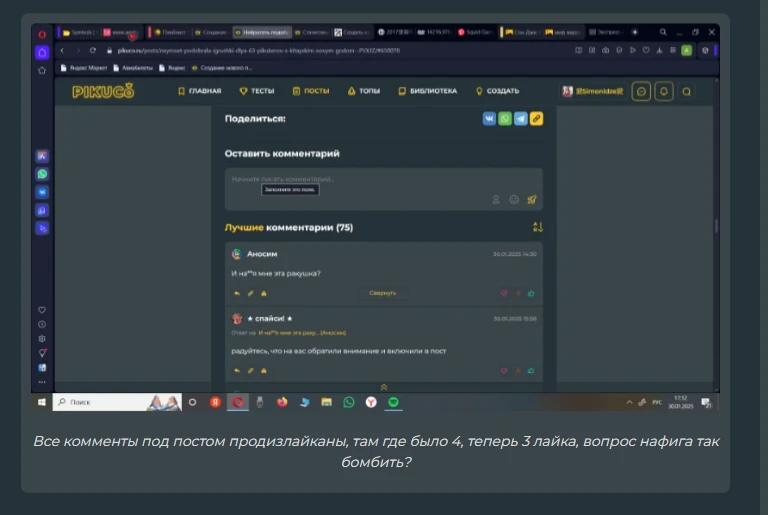Open the Создание нового bookmark
Image resolution: width=768 pixels, height=515 pixels.
click(x=222, y=68)
